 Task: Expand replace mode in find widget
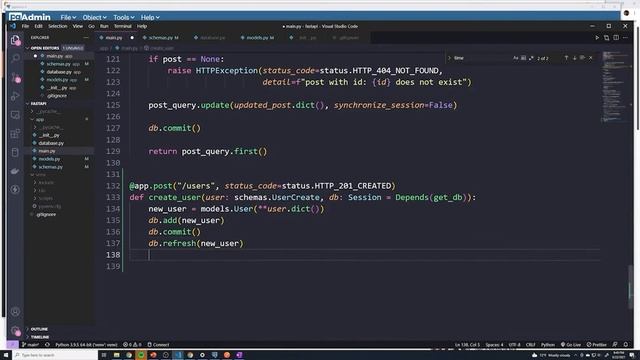[449, 58]
